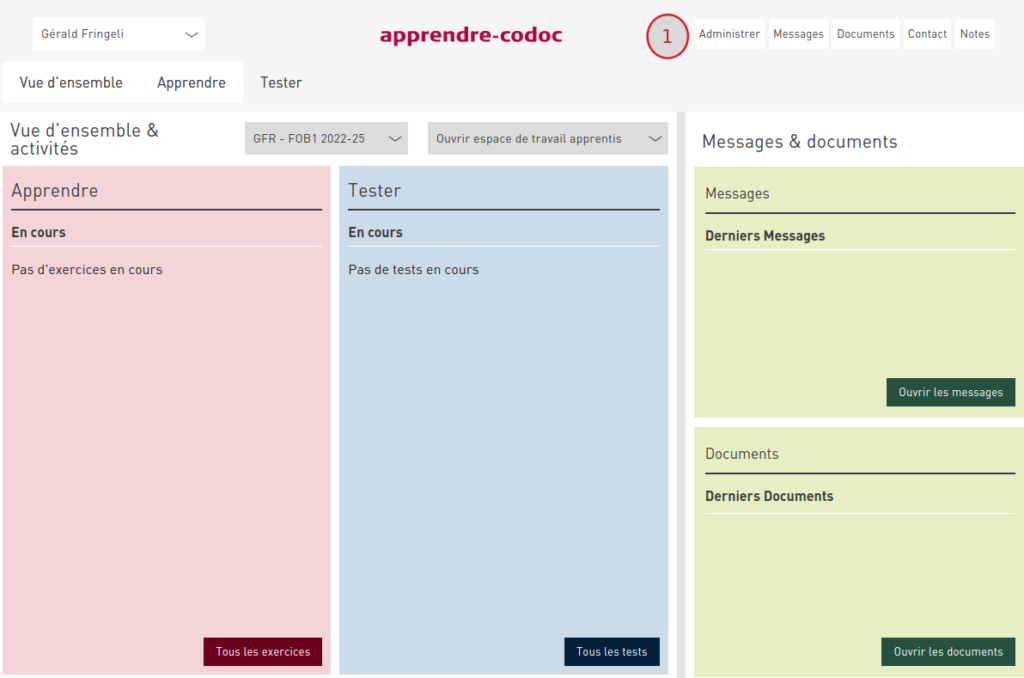Switch to the Vue d'ensemble tab

[71, 83]
